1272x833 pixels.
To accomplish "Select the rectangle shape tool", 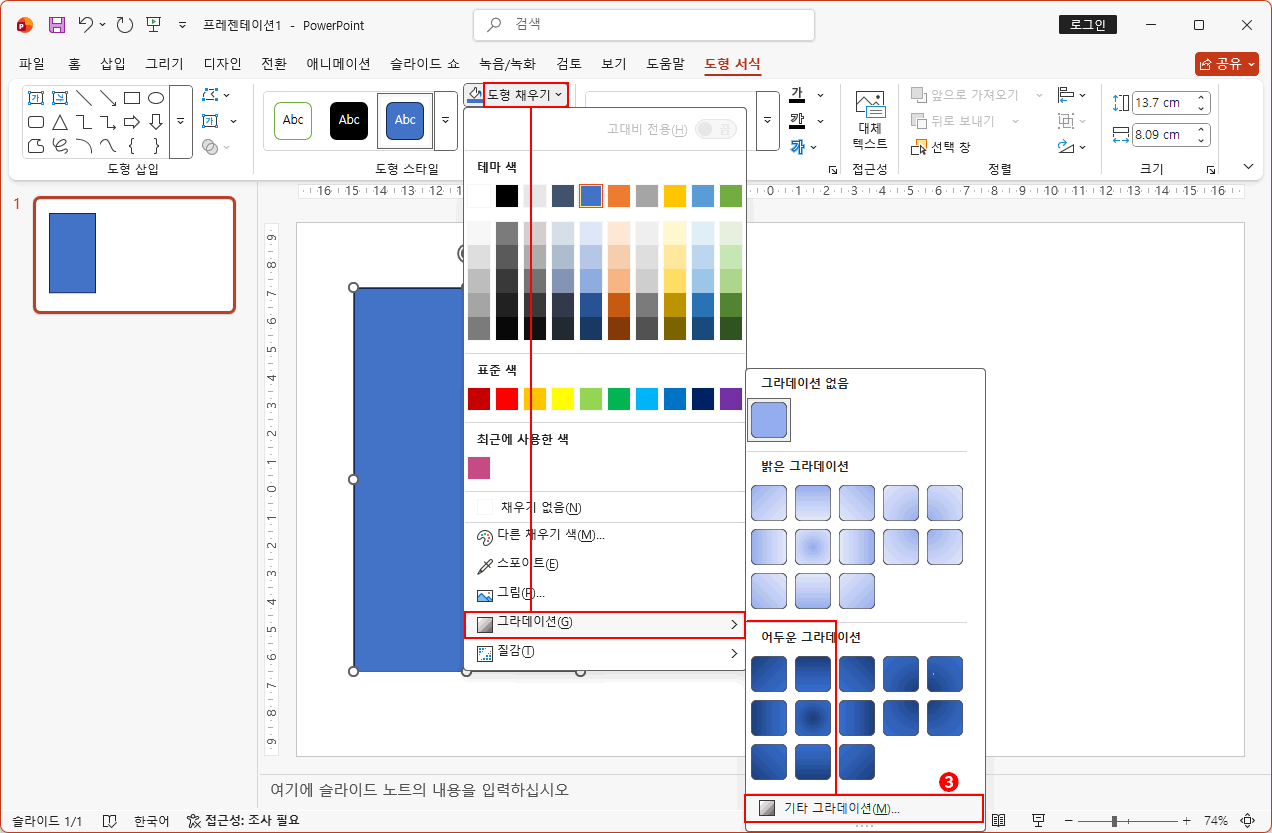I will (x=132, y=98).
